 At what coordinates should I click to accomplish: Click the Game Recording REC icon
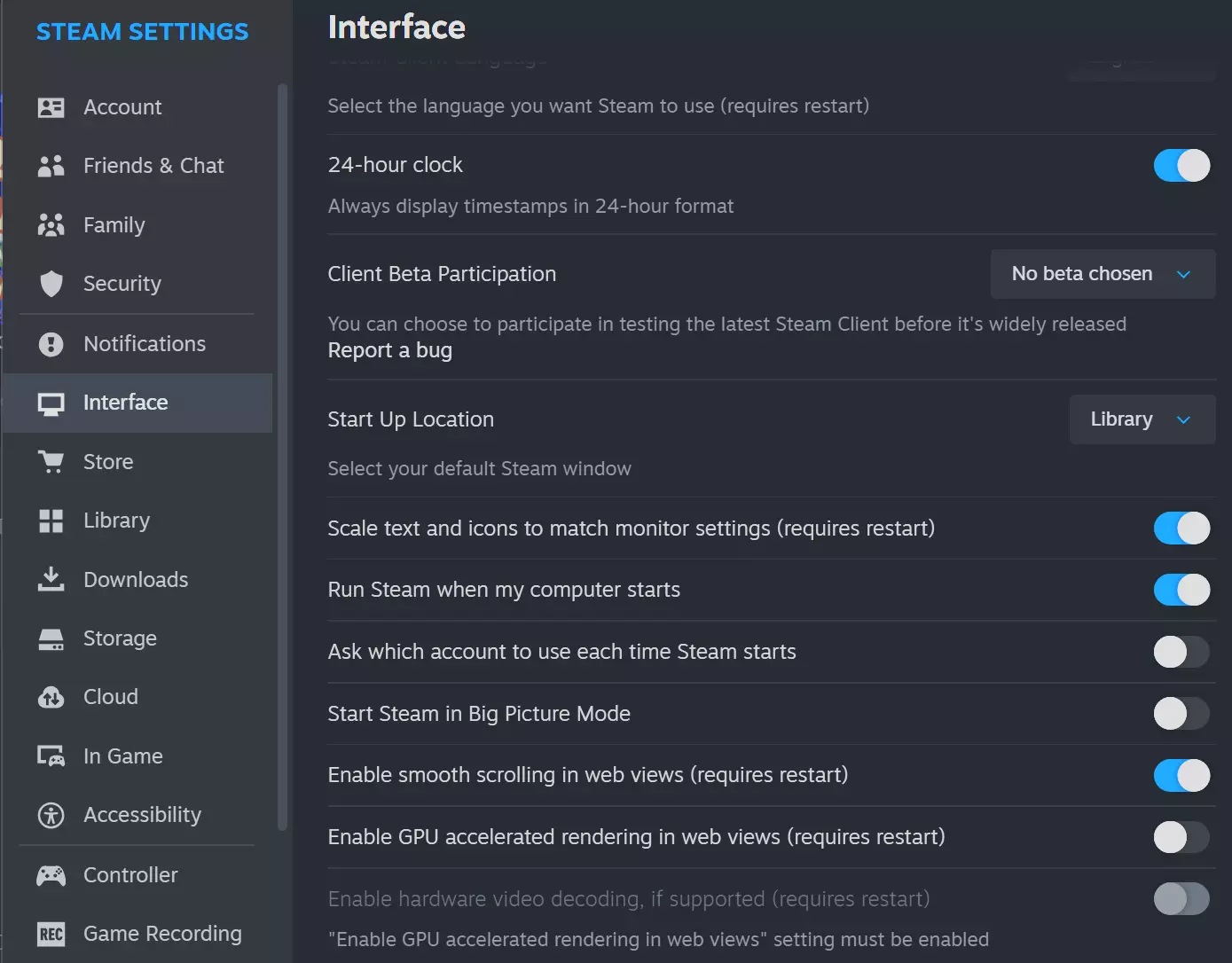tap(51, 934)
